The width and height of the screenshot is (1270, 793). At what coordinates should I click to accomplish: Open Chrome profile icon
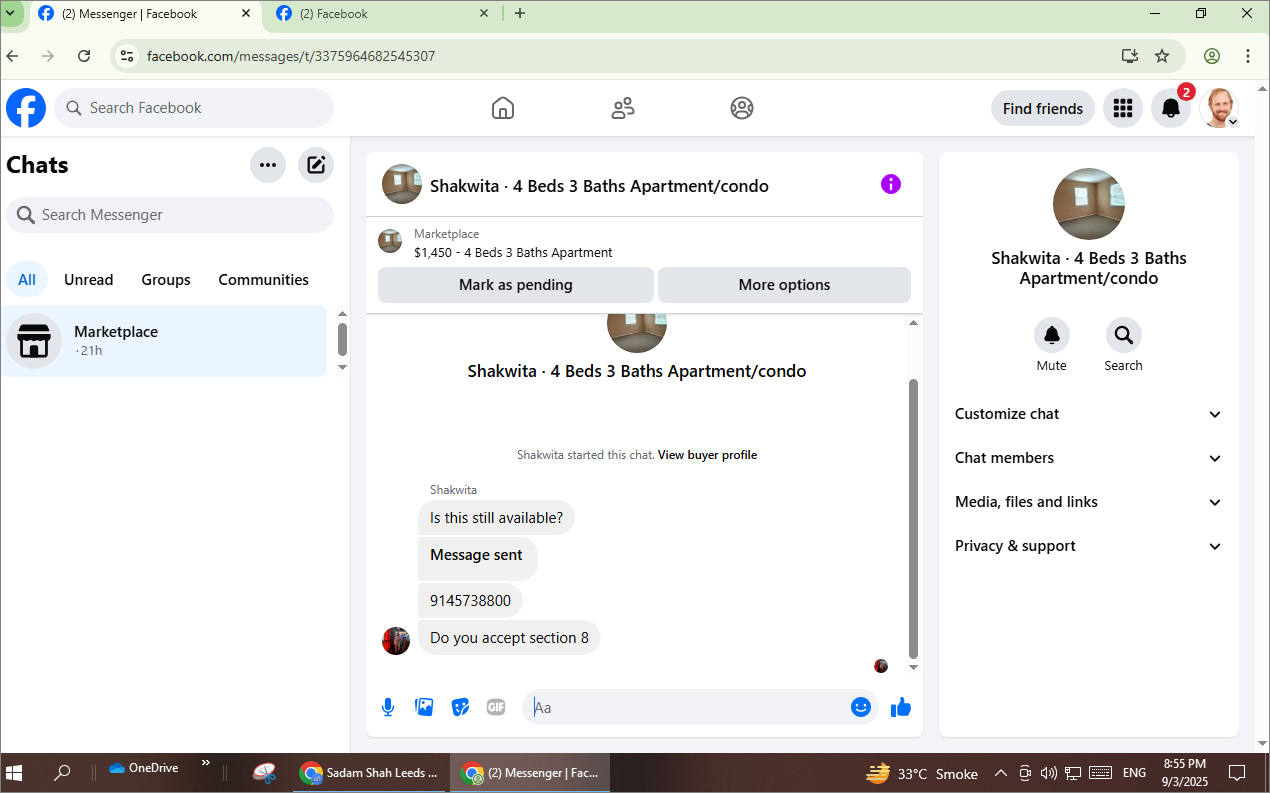(1212, 56)
